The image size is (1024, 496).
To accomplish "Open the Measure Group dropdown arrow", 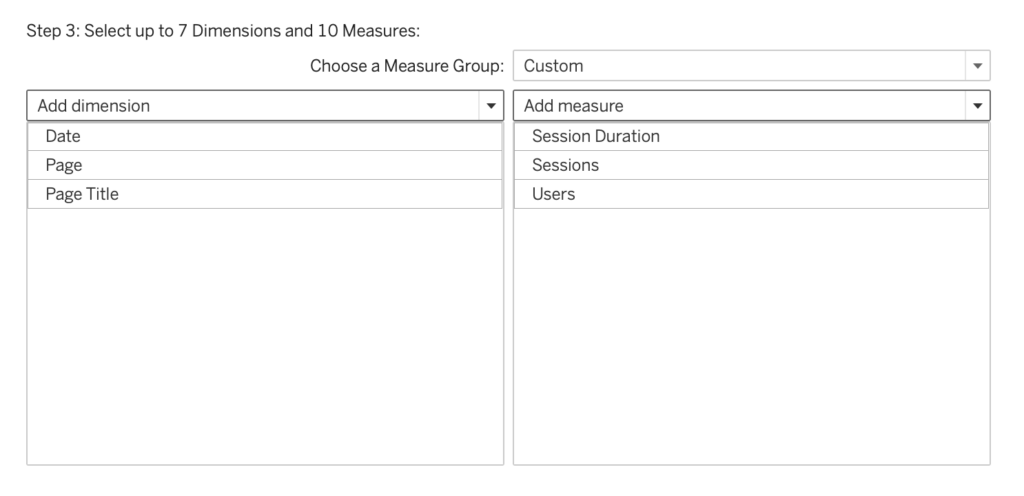I will point(977,66).
